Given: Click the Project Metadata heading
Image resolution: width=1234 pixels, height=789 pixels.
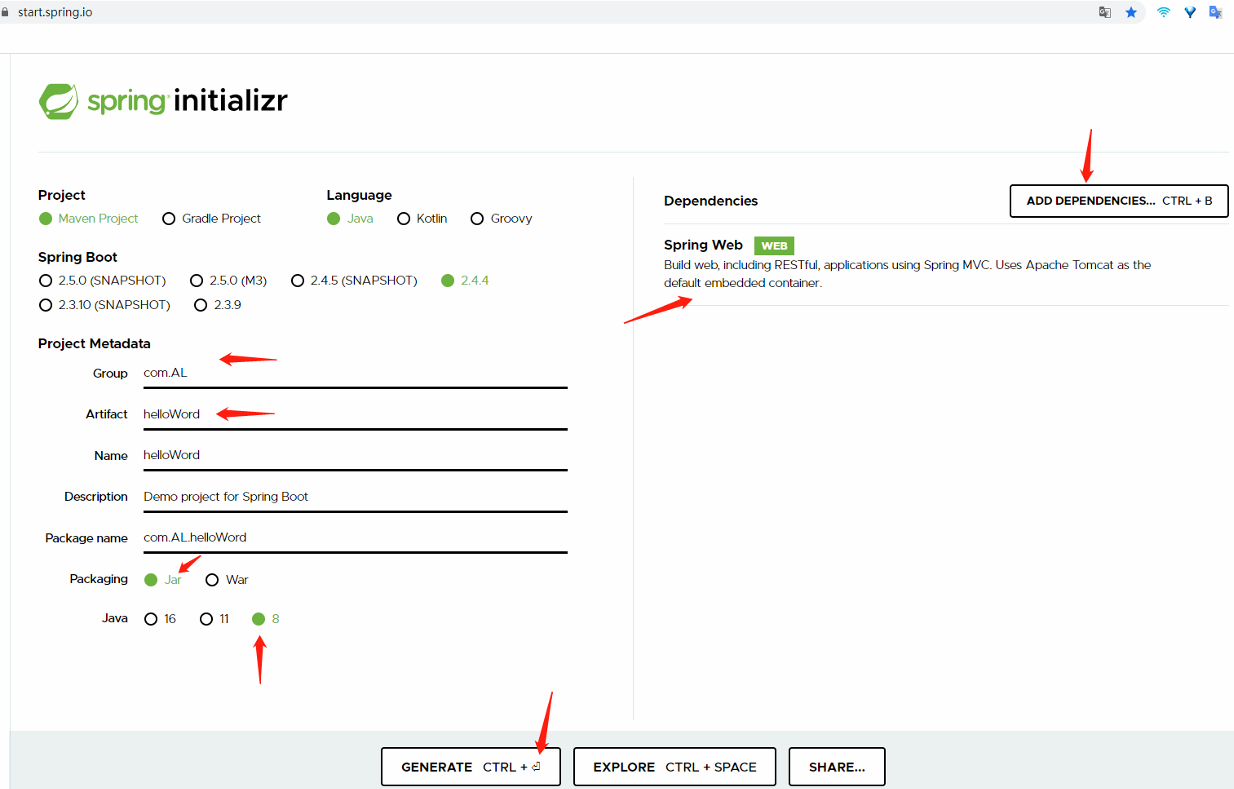Looking at the screenshot, I should [x=94, y=343].
